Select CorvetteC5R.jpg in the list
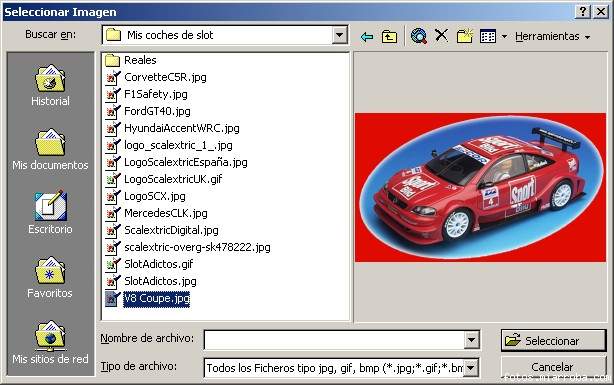The height and width of the screenshot is (385, 614). tap(165, 77)
